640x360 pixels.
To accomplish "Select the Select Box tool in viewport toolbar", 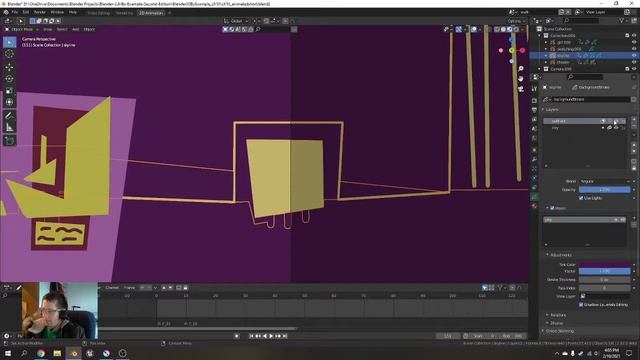I will (x=9, y=42).
